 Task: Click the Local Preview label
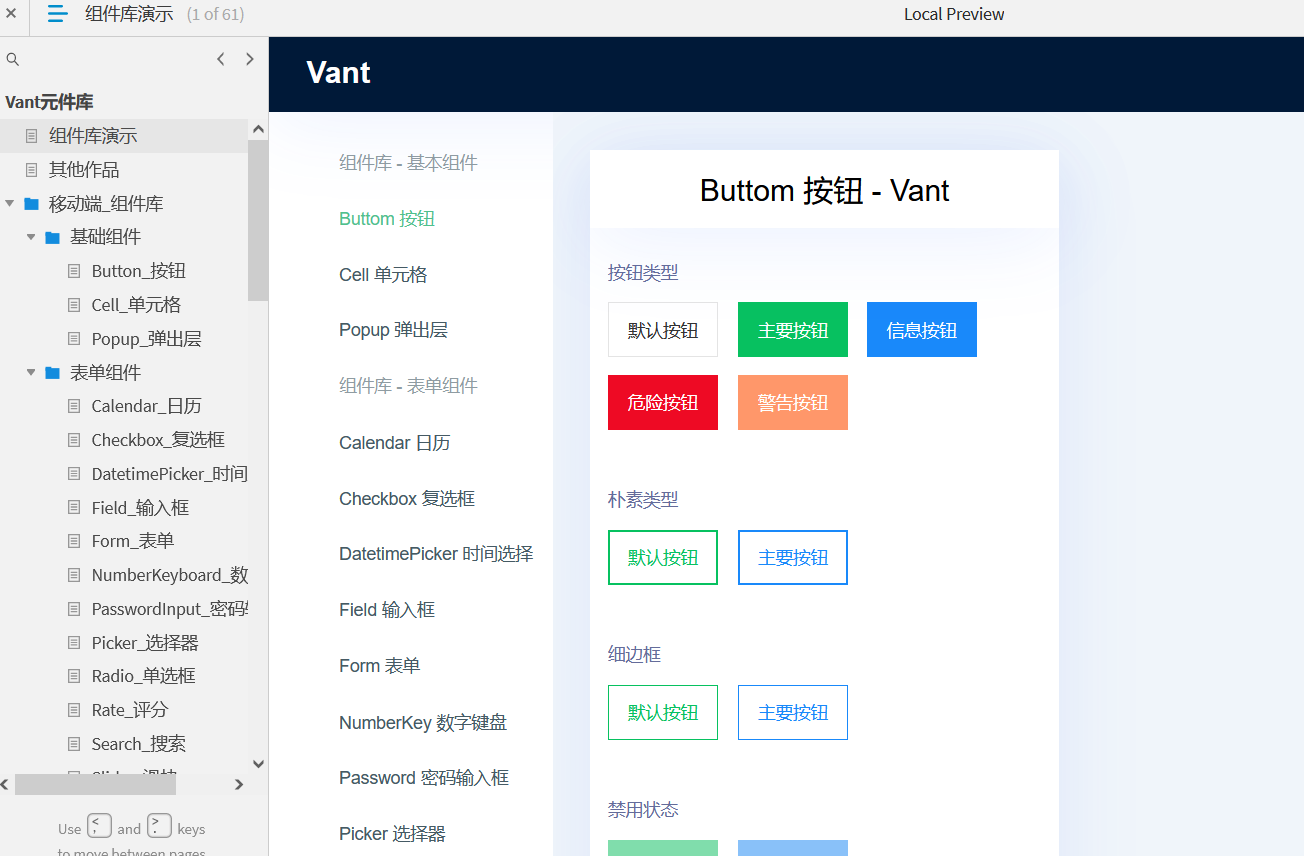954,14
